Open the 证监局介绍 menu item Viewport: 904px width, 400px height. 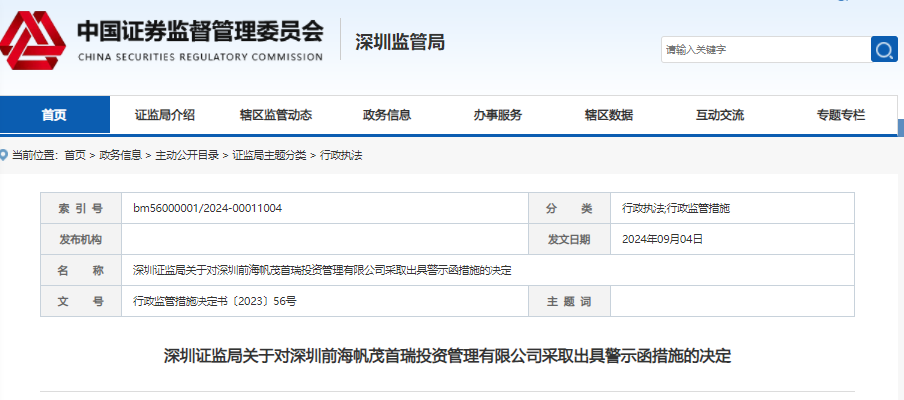[x=165, y=115]
